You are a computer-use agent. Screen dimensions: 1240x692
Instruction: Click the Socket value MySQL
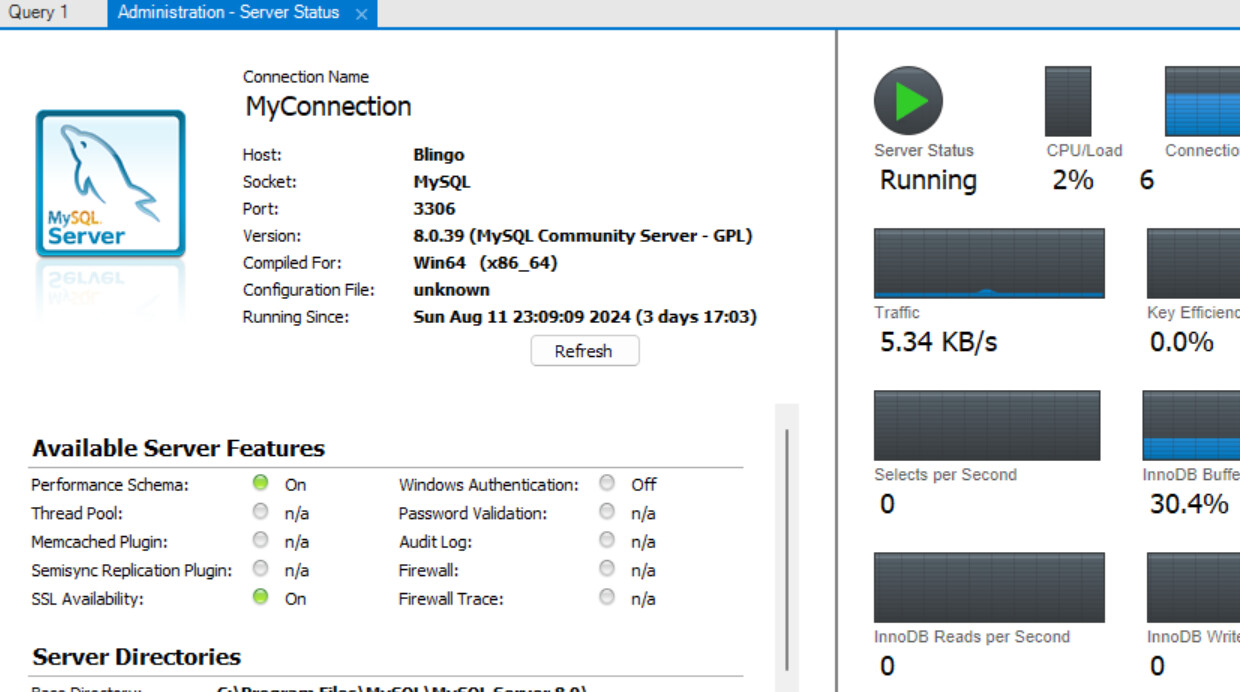(x=441, y=182)
